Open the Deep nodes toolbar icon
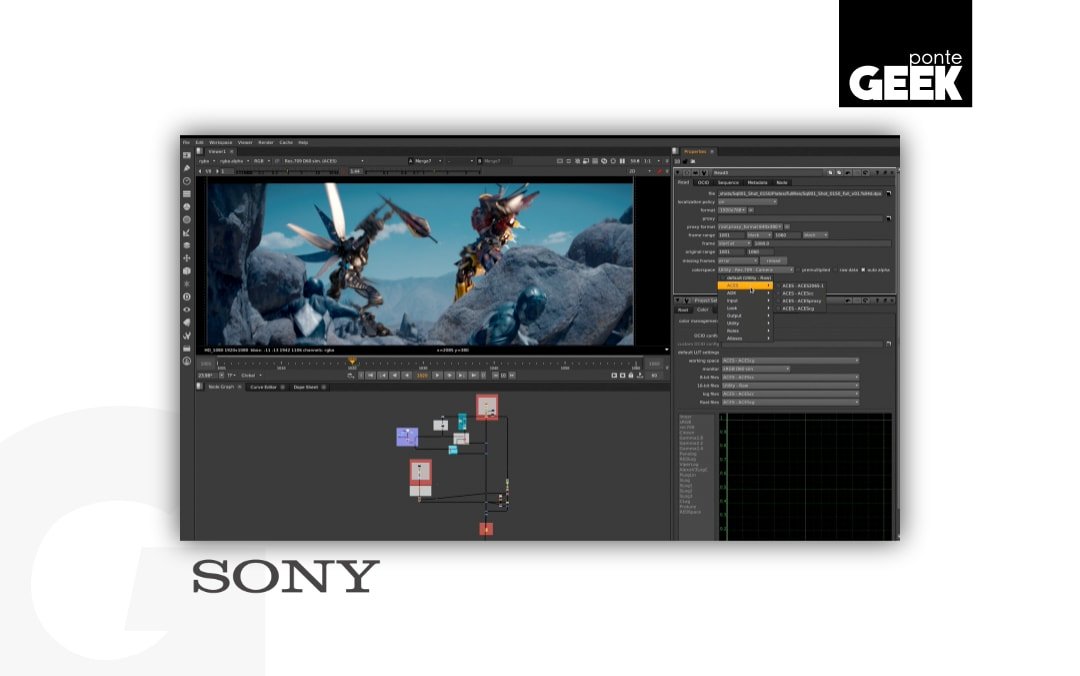1080x676 pixels. coord(187,297)
